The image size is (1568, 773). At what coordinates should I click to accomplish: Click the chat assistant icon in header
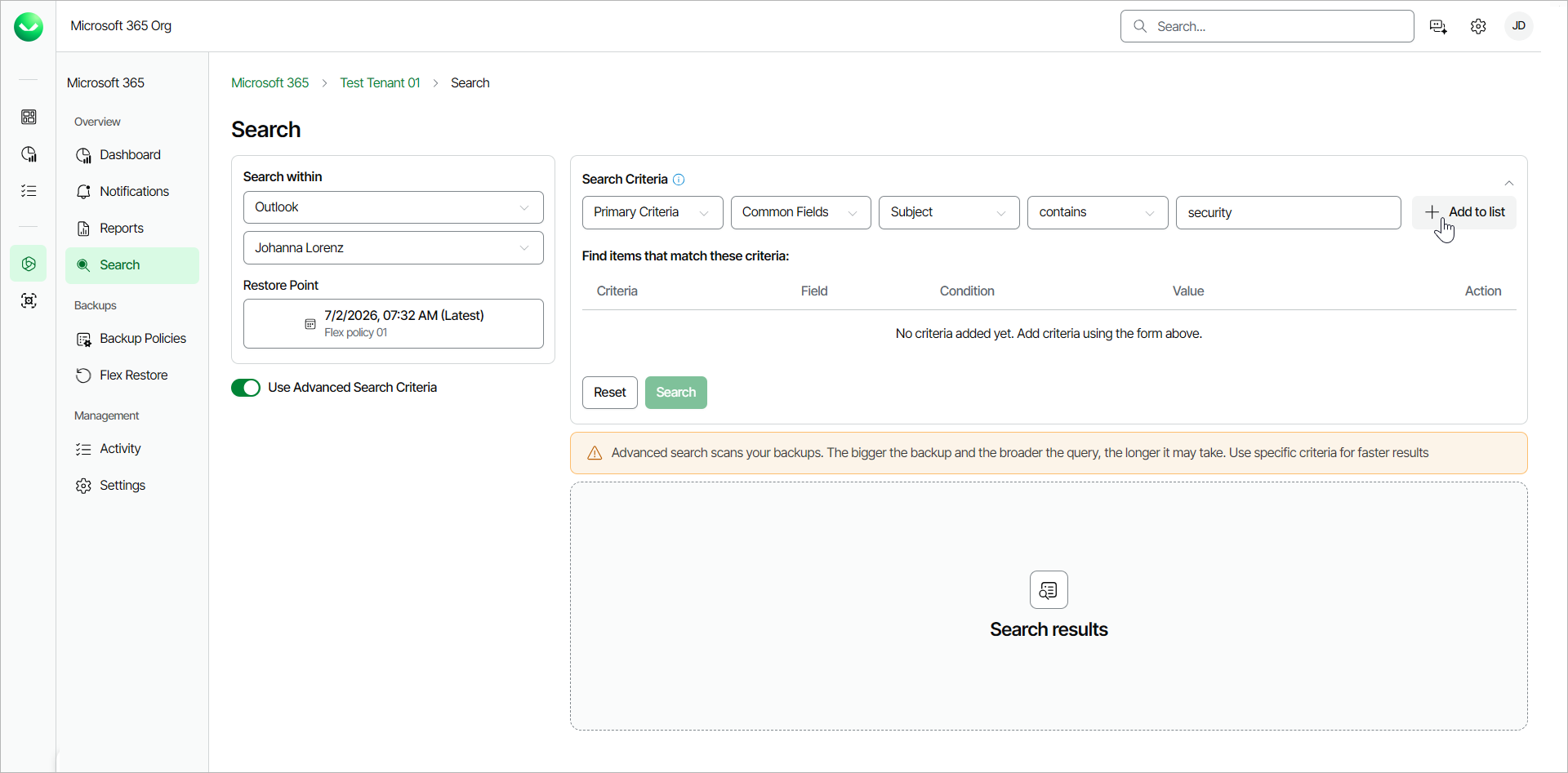(1438, 26)
